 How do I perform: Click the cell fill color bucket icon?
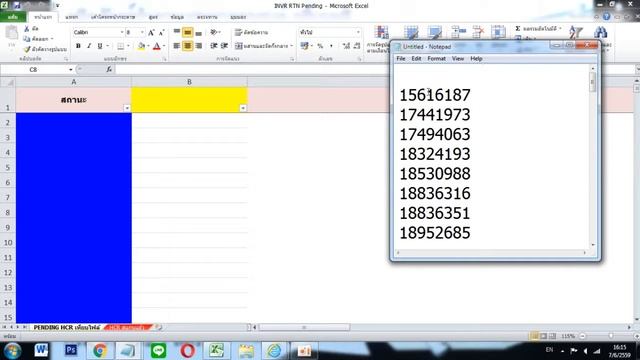[x=141, y=46]
